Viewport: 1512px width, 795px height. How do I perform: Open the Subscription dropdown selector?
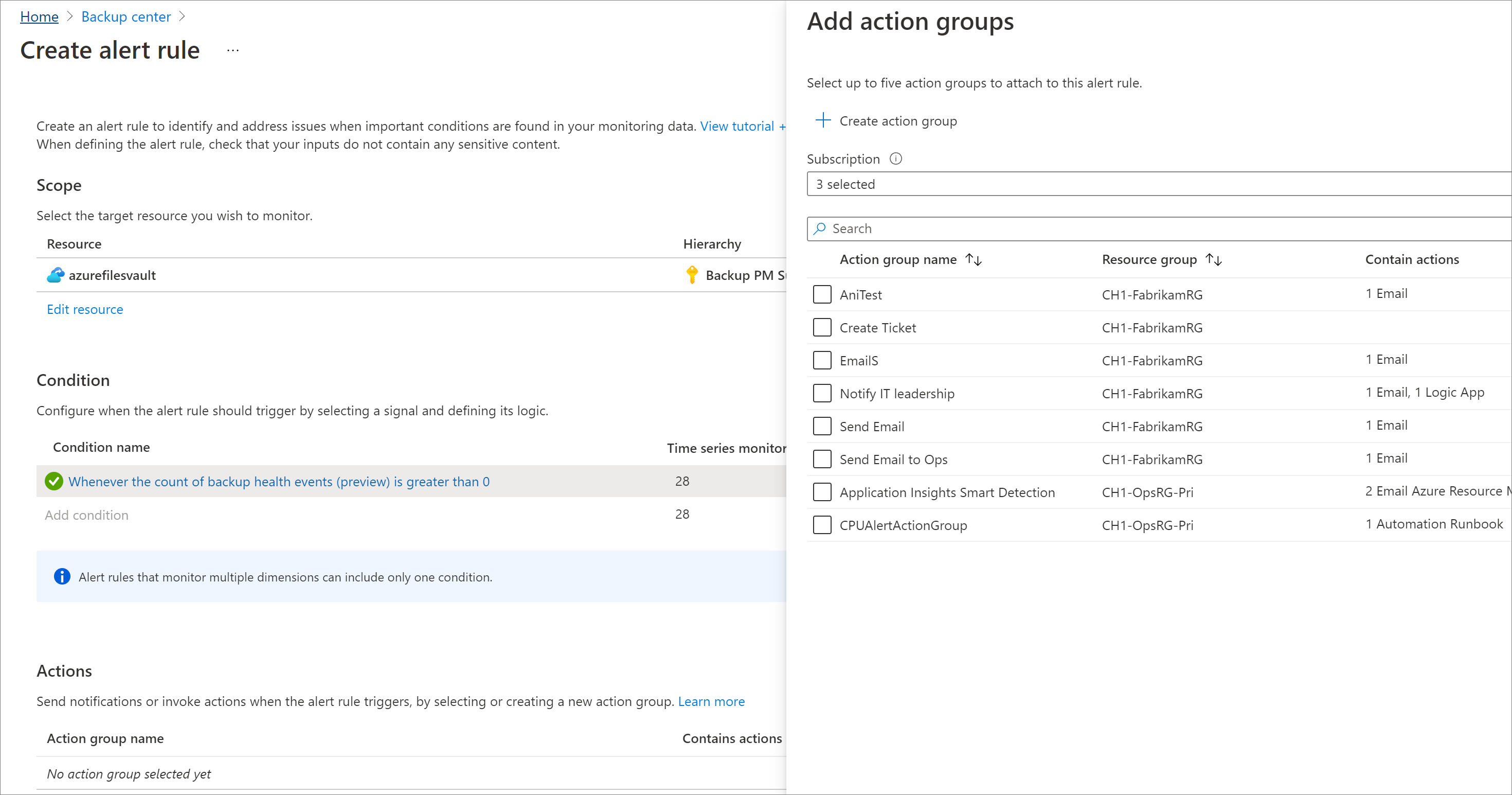pos(1160,184)
